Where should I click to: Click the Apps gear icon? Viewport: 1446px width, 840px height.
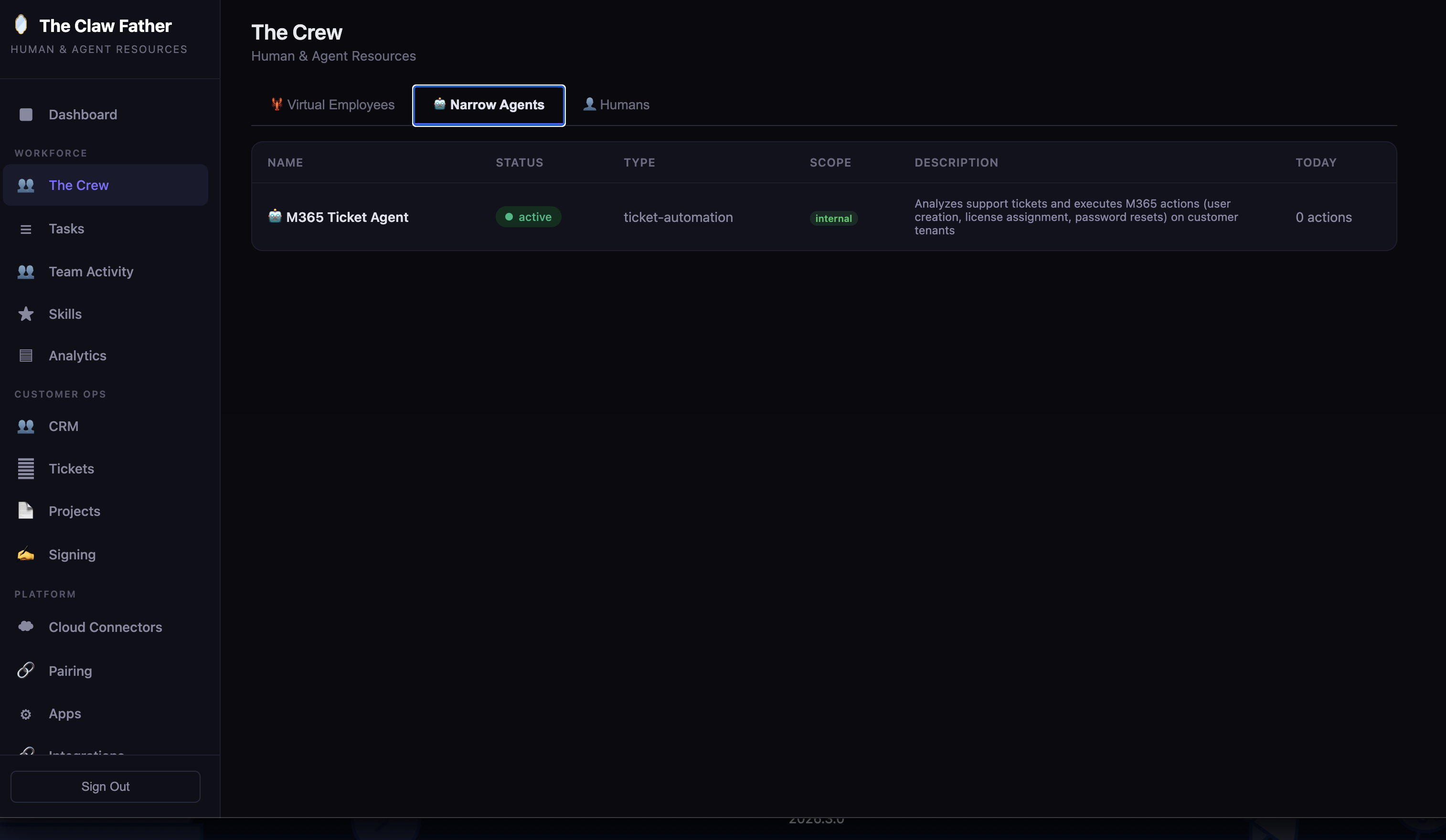tap(26, 714)
